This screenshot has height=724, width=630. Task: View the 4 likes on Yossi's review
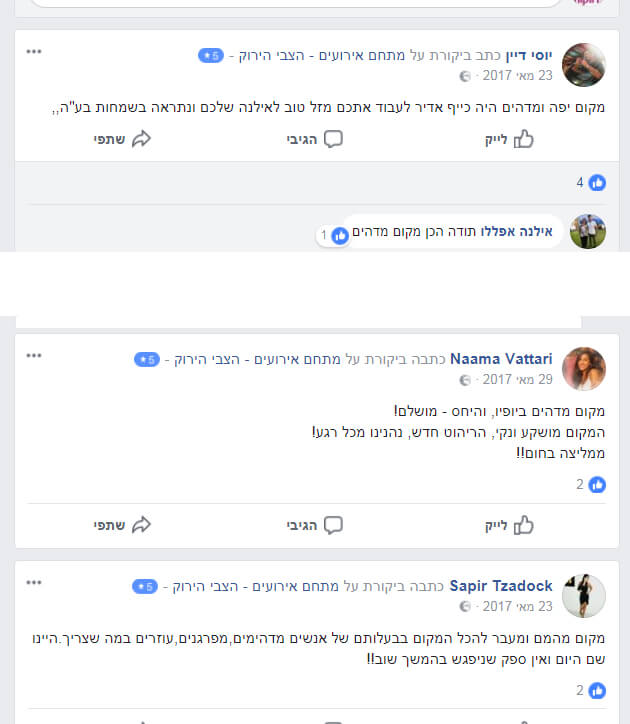(591, 182)
